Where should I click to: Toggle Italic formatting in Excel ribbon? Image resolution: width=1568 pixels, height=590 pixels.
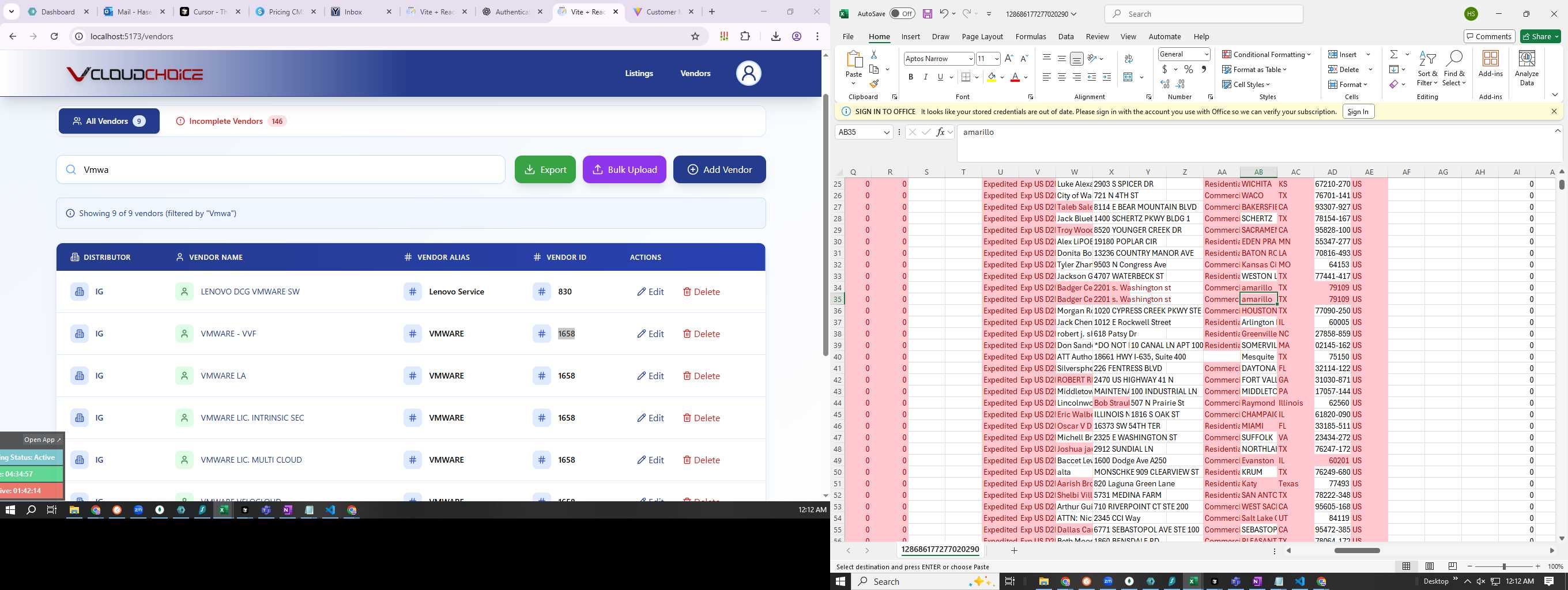(x=925, y=77)
